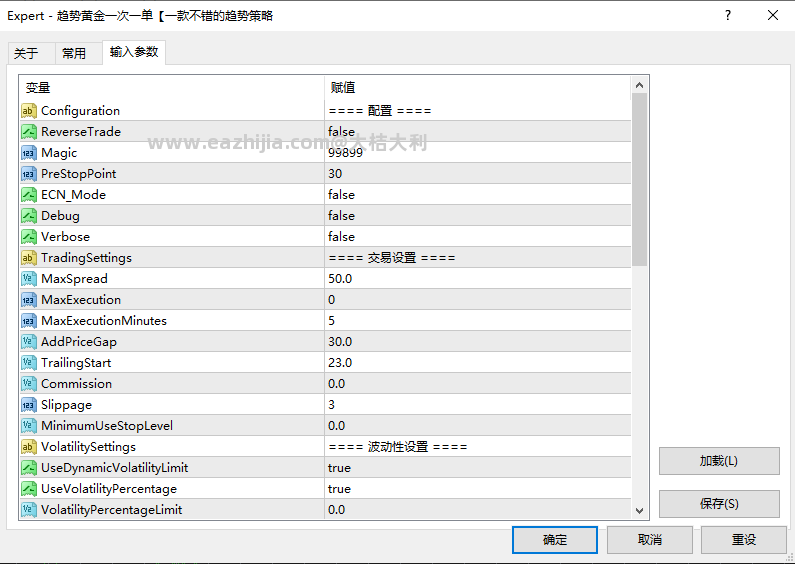The height and width of the screenshot is (564, 795).
Task: Click the 加载(L) button
Action: pyautogui.click(x=719, y=461)
